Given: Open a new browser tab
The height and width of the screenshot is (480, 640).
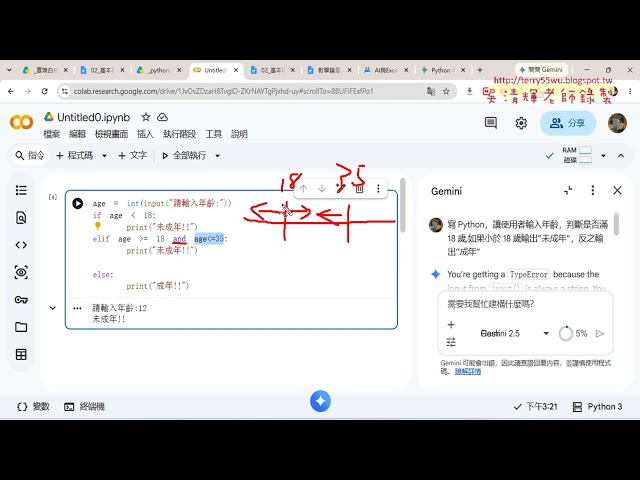Looking at the screenshot, I should [480, 70].
